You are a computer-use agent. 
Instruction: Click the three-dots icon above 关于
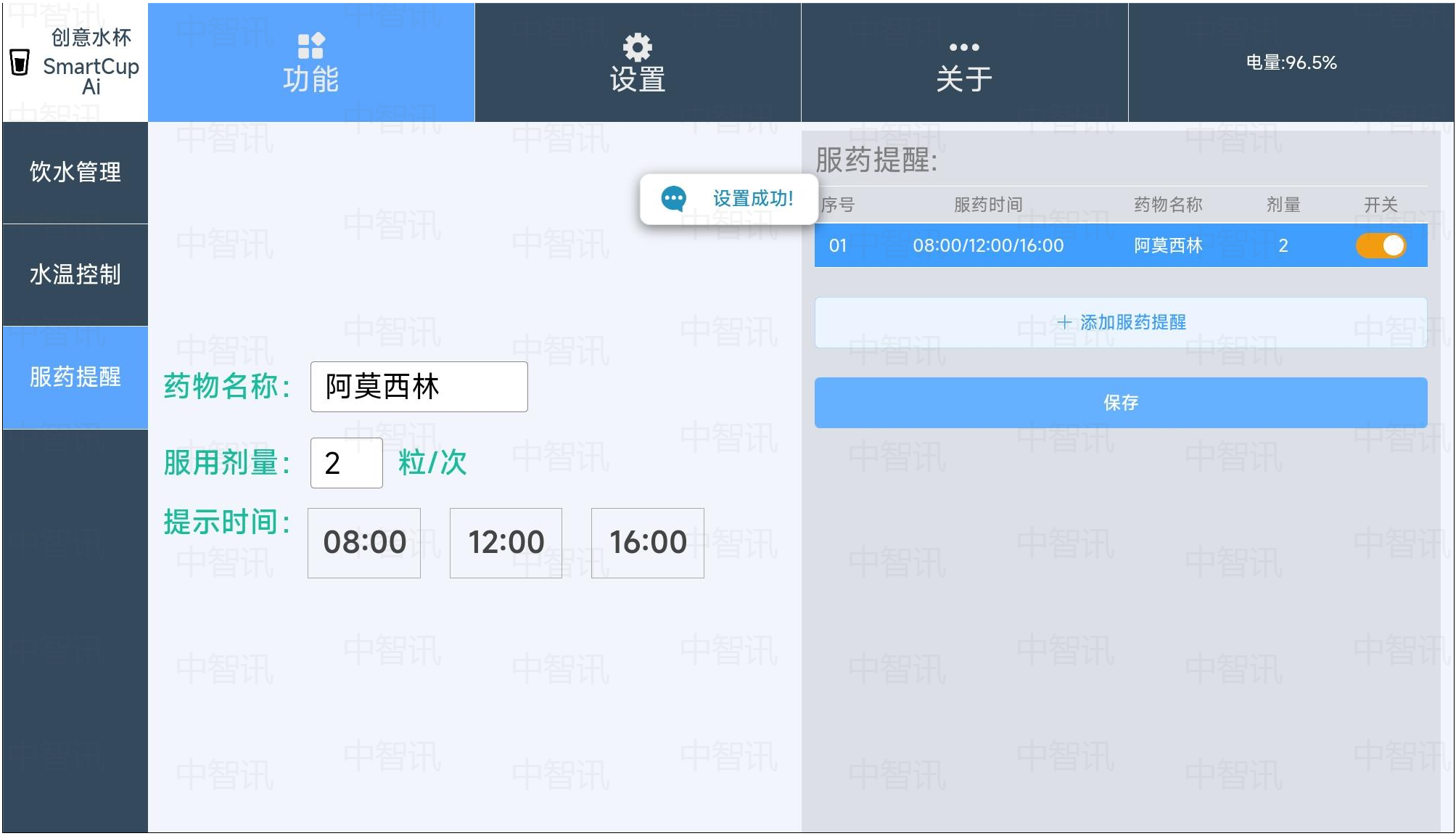964,47
